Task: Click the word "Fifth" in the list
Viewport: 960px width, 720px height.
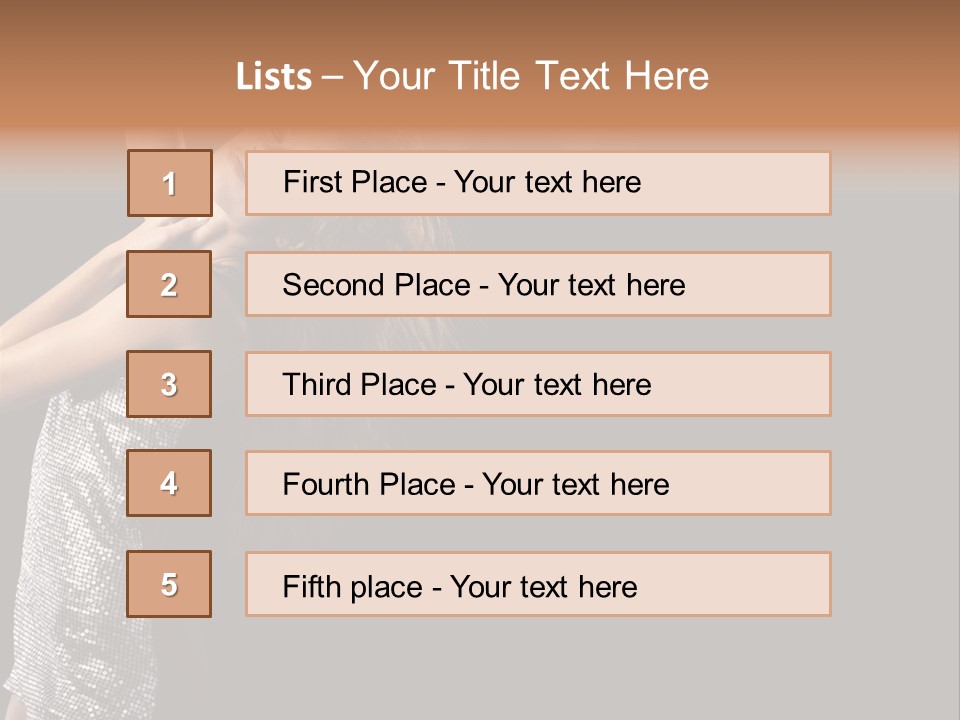Action: tap(311, 586)
